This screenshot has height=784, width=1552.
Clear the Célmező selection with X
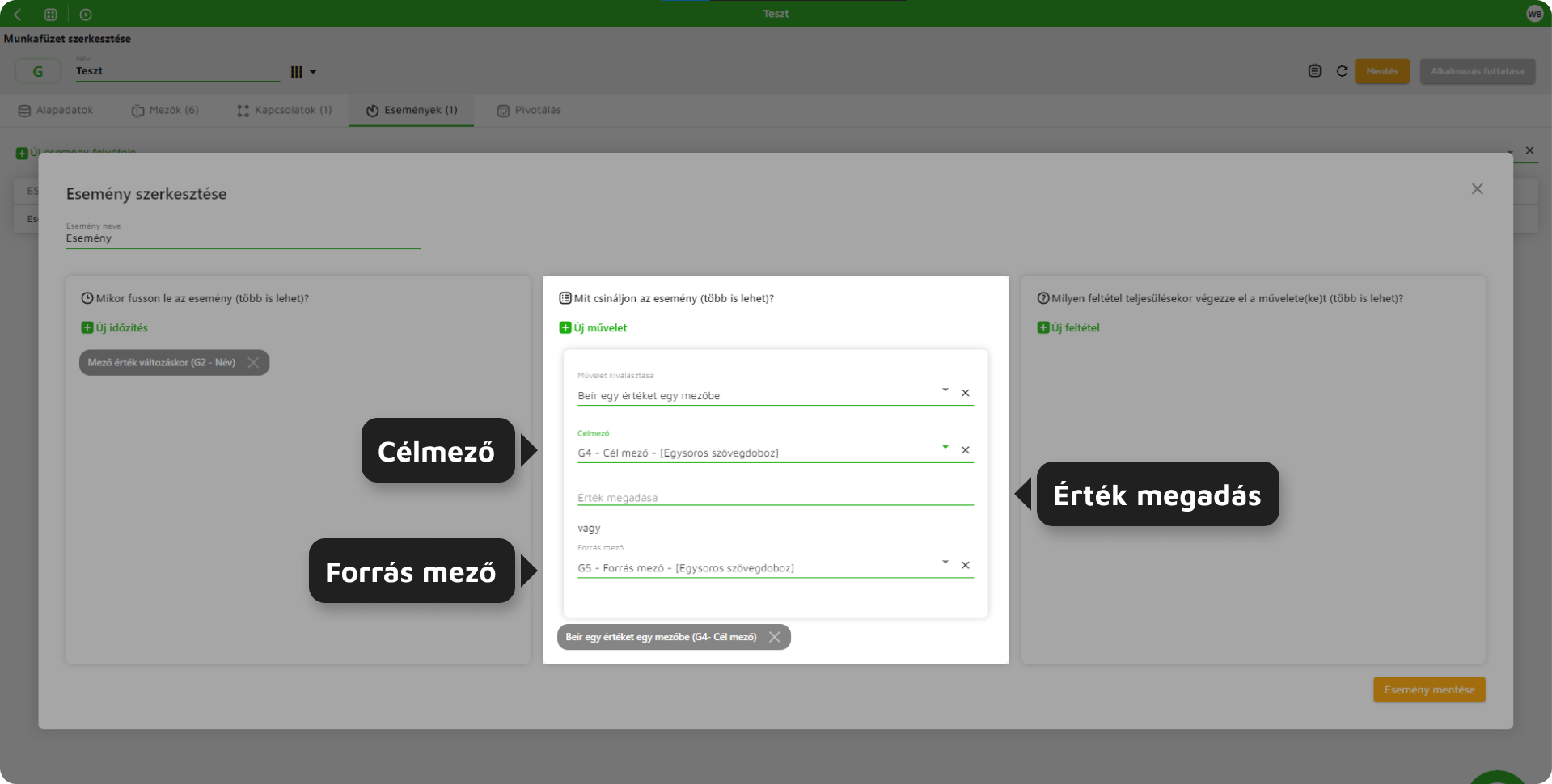pos(965,450)
